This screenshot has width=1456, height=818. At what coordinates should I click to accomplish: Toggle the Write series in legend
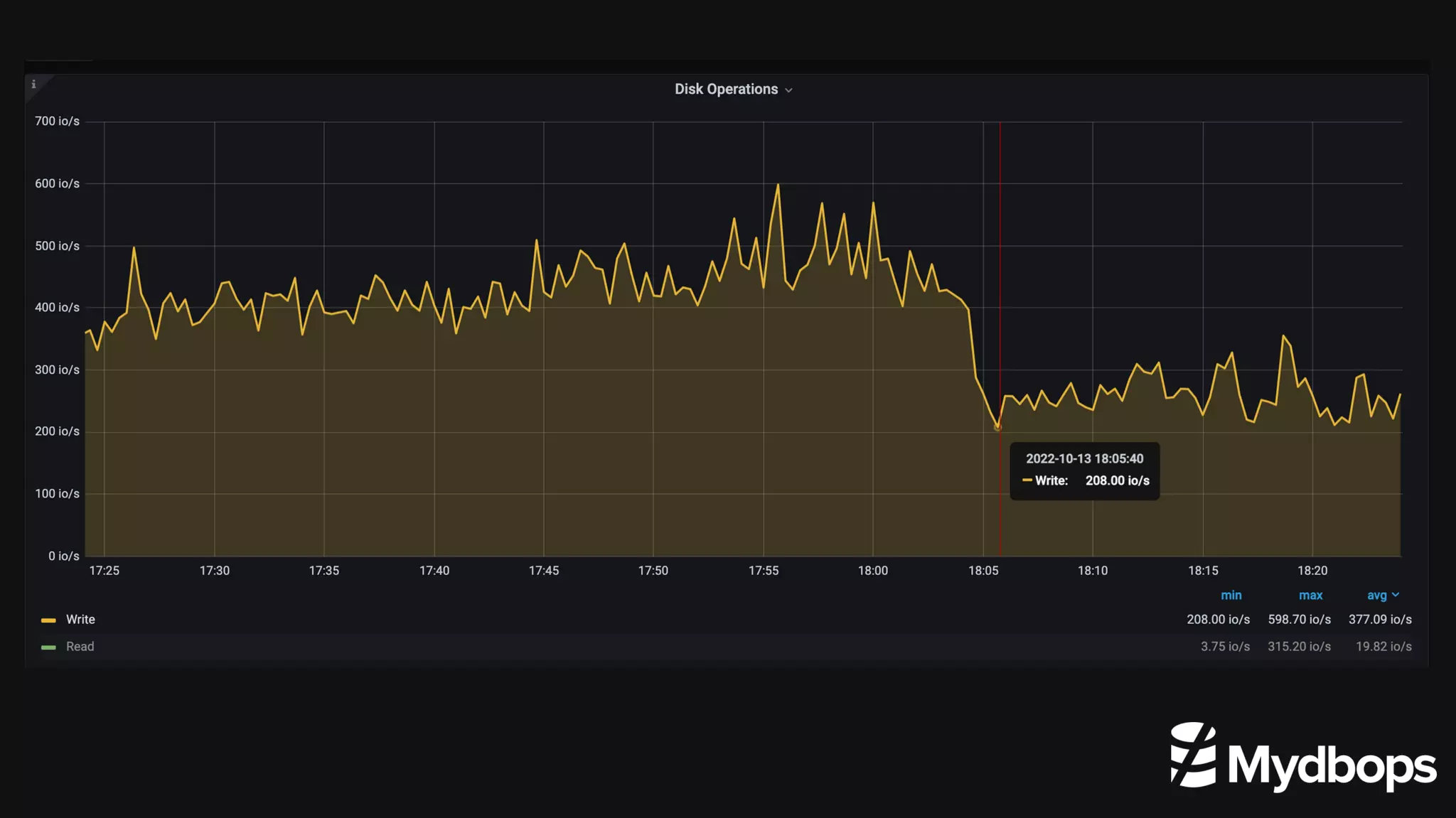pyautogui.click(x=80, y=620)
